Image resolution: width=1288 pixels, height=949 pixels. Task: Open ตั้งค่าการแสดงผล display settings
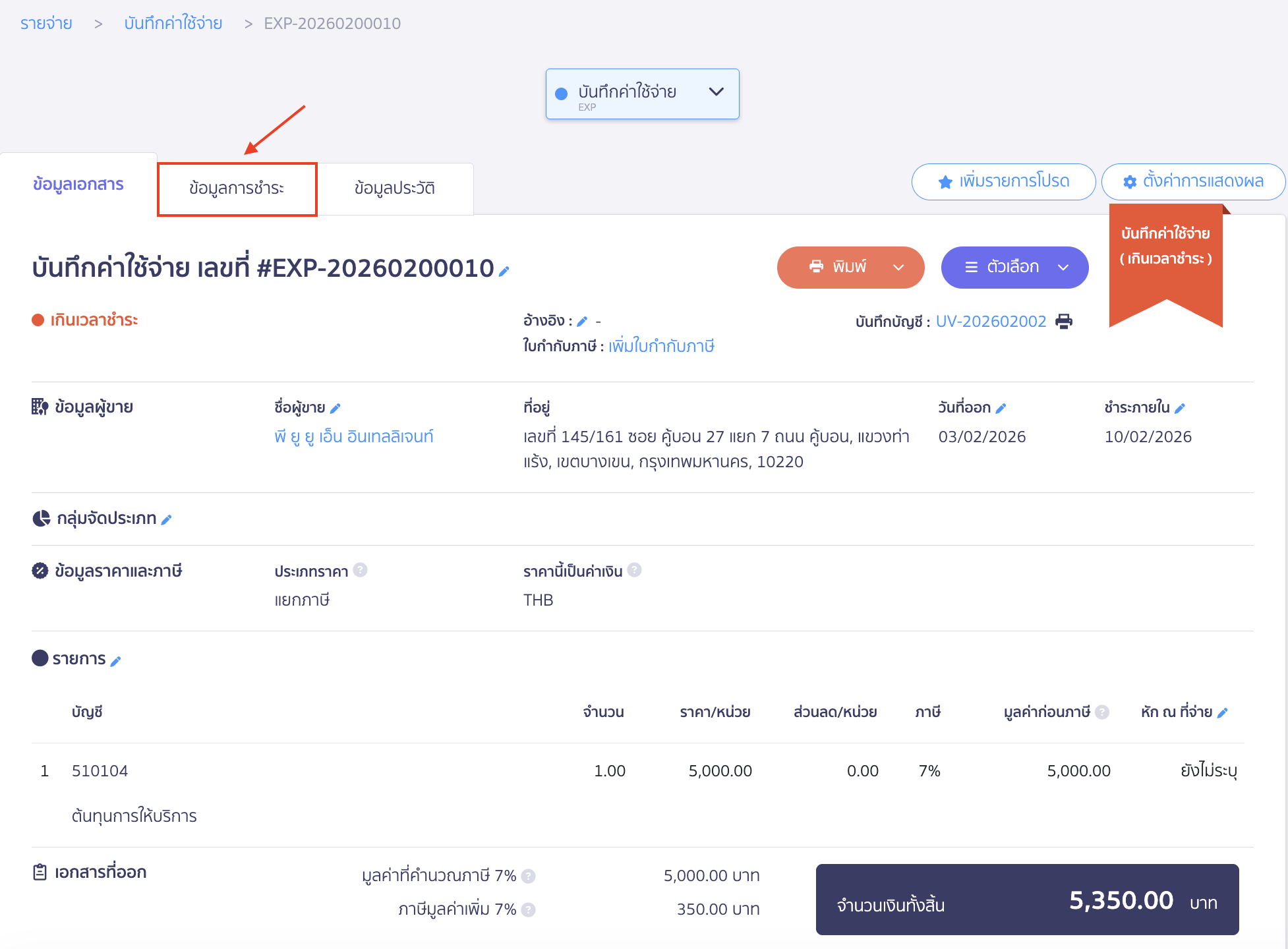pyautogui.click(x=1193, y=181)
